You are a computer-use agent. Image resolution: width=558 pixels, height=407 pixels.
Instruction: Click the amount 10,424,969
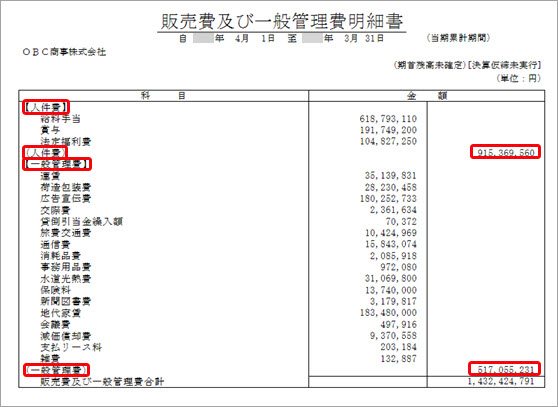tap(390, 233)
